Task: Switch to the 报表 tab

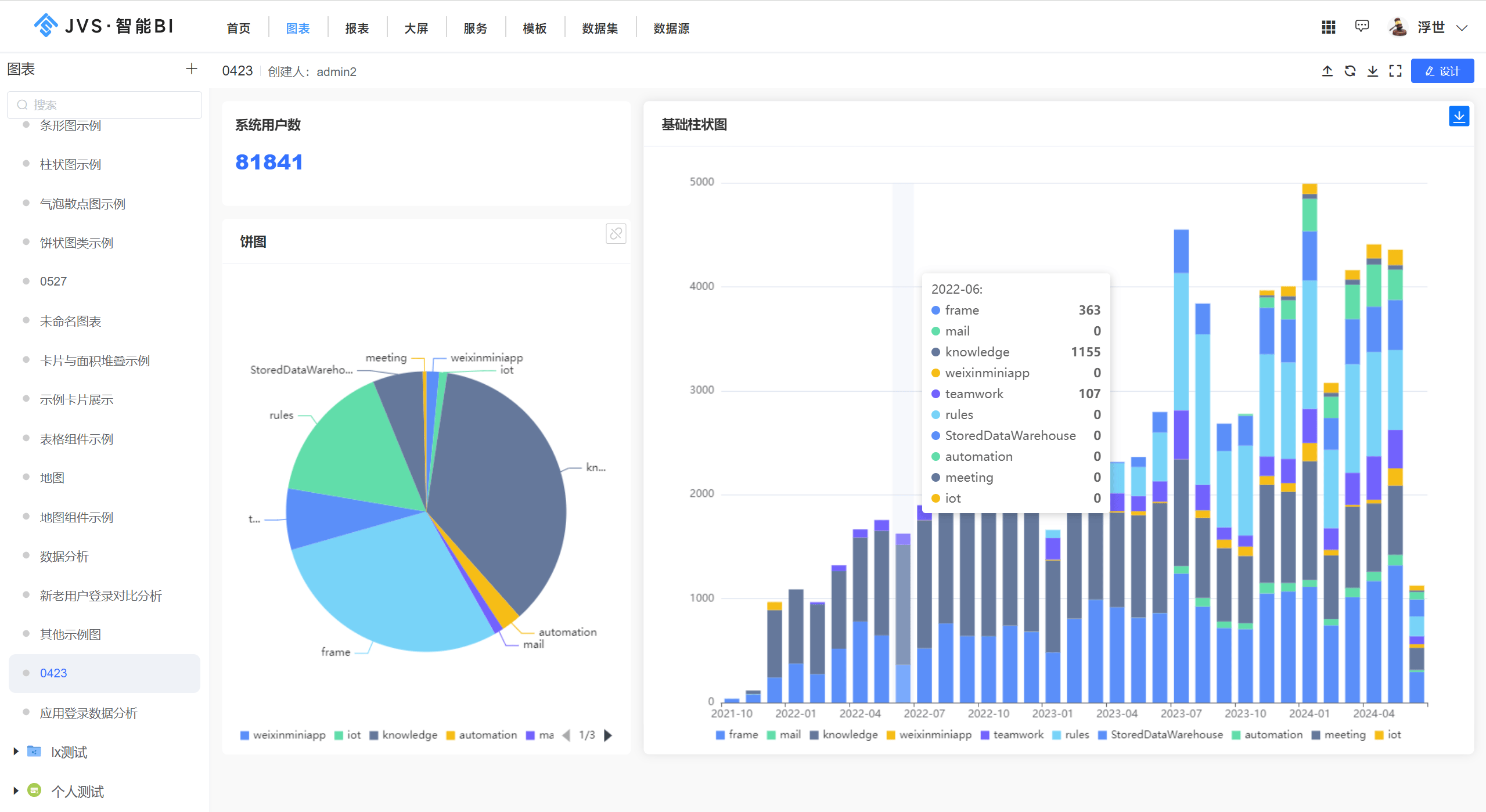Action: point(357,28)
